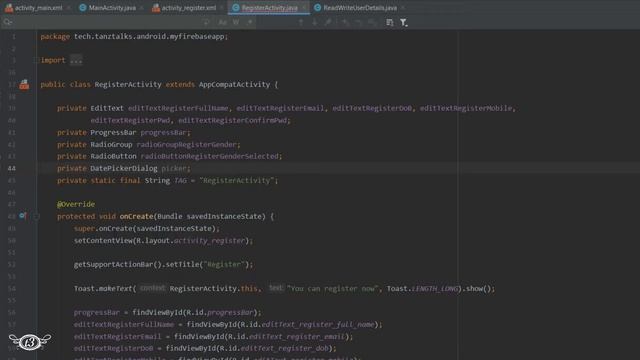
Task: Click the editText_register_email id reference
Action: tap(297, 336)
